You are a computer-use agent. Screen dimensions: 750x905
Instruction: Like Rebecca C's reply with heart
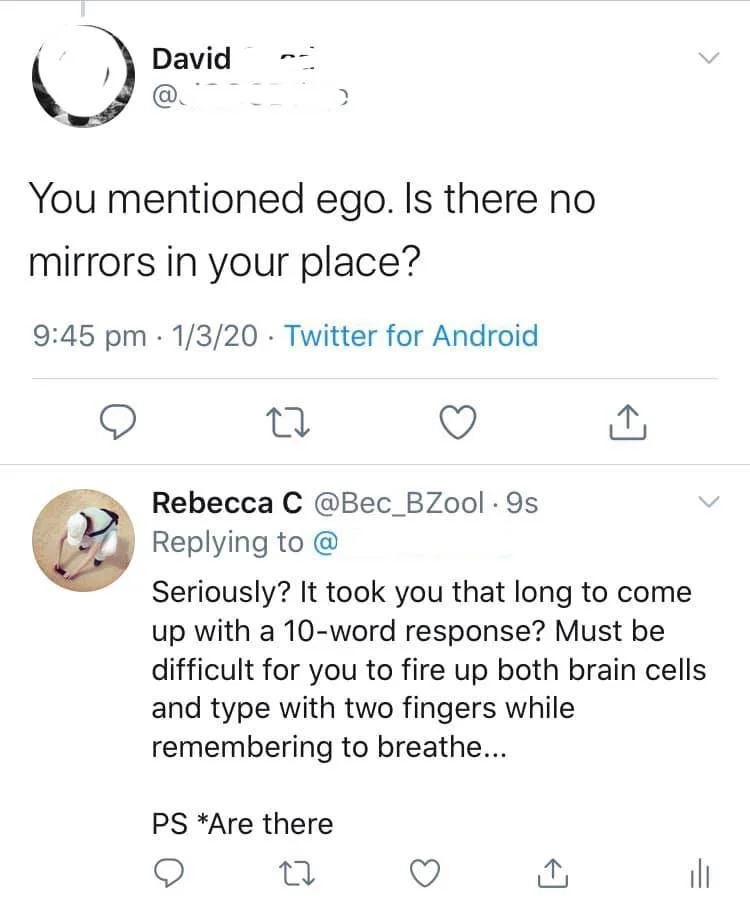pyautogui.click(x=425, y=873)
